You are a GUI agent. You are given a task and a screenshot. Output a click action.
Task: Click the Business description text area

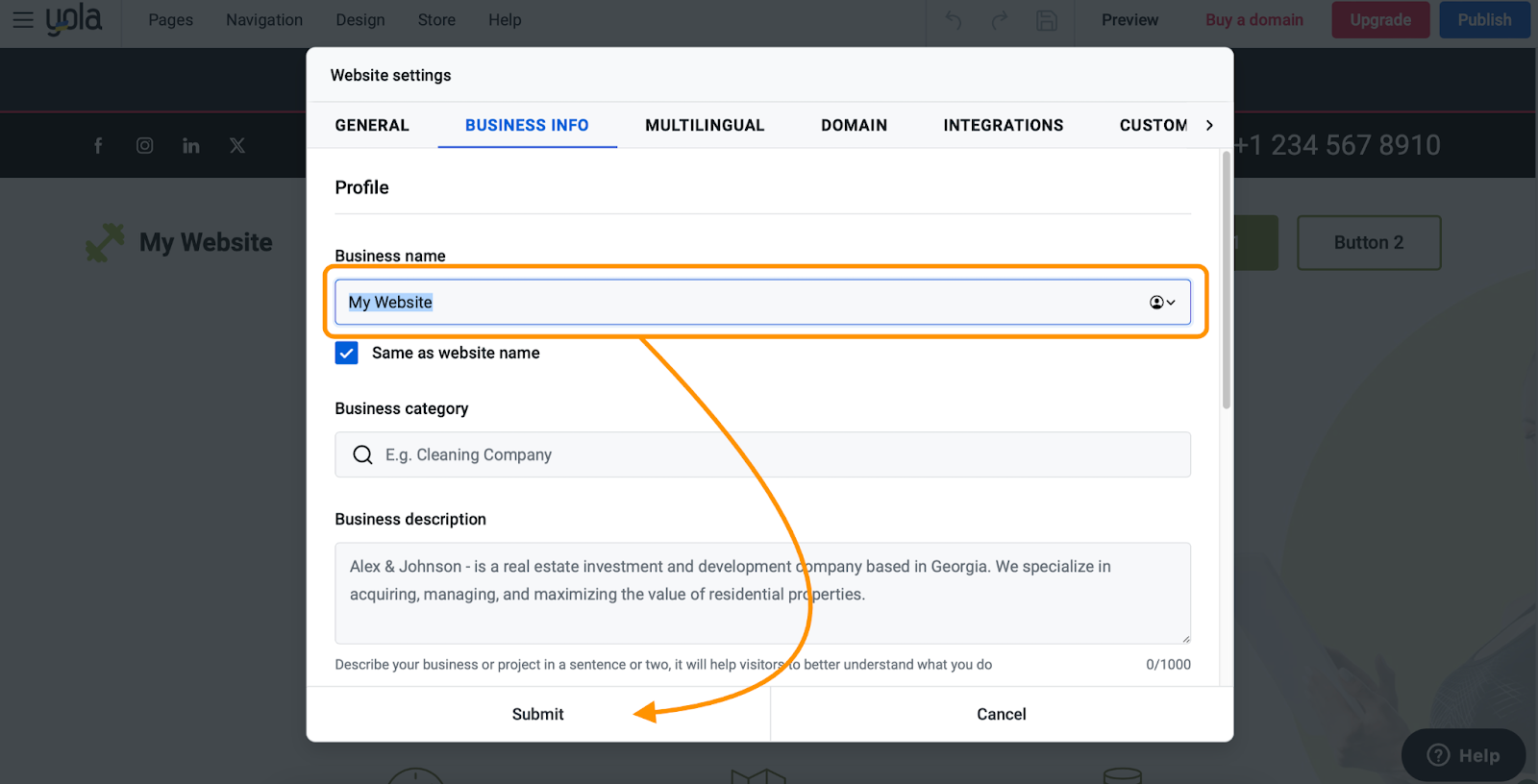[x=762, y=593]
